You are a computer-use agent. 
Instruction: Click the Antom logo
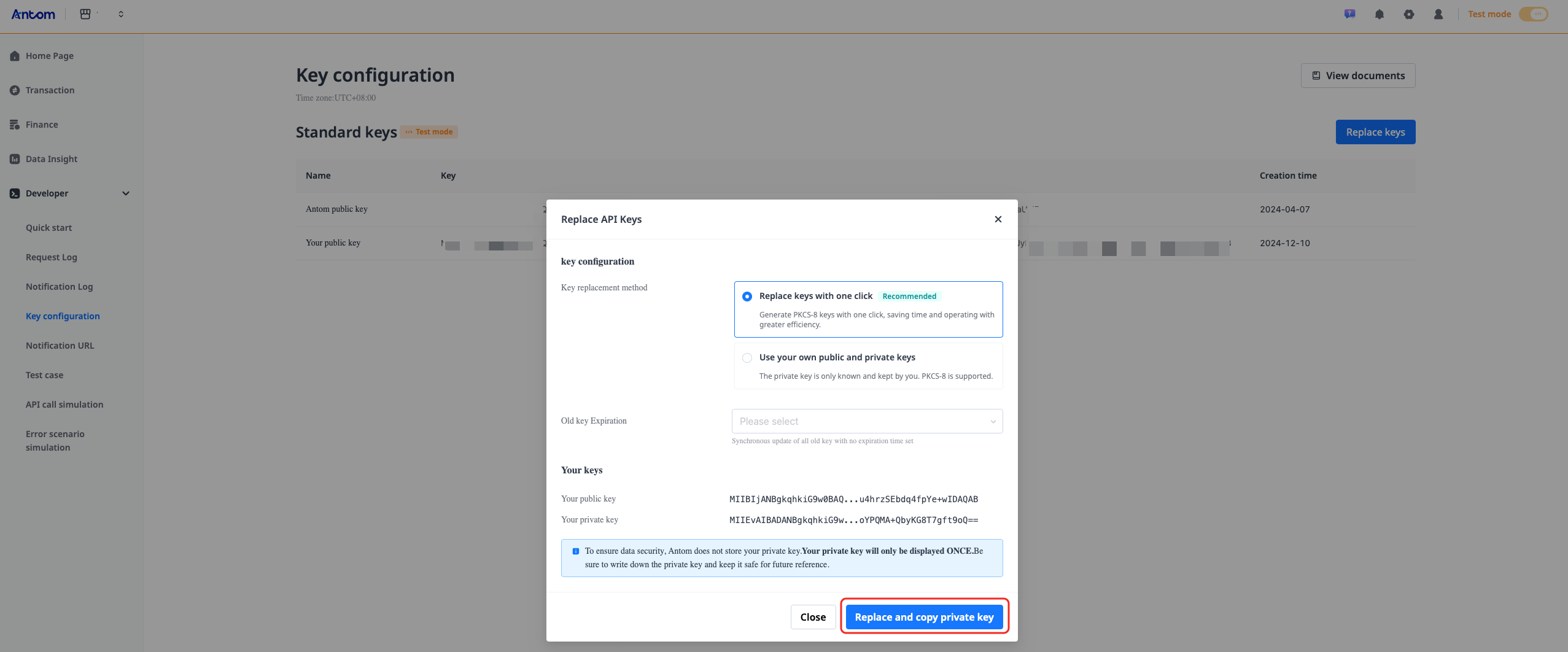tap(33, 14)
